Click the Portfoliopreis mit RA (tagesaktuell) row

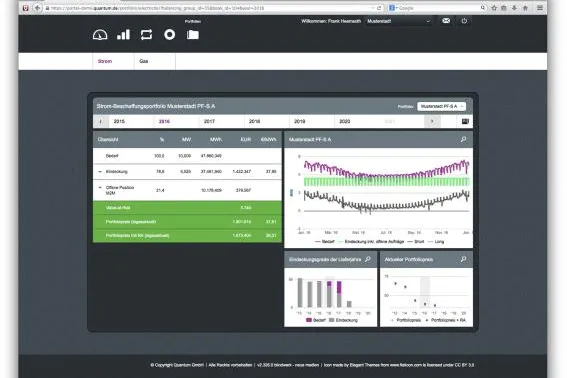point(187,235)
